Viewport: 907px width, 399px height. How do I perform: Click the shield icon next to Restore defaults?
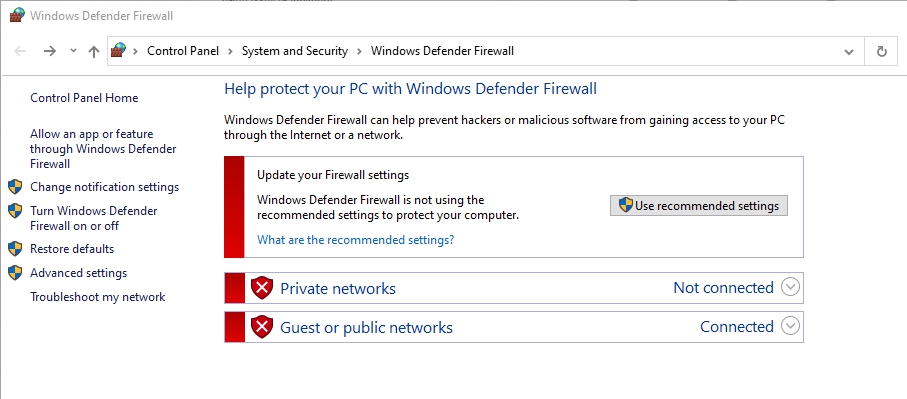(x=15, y=249)
